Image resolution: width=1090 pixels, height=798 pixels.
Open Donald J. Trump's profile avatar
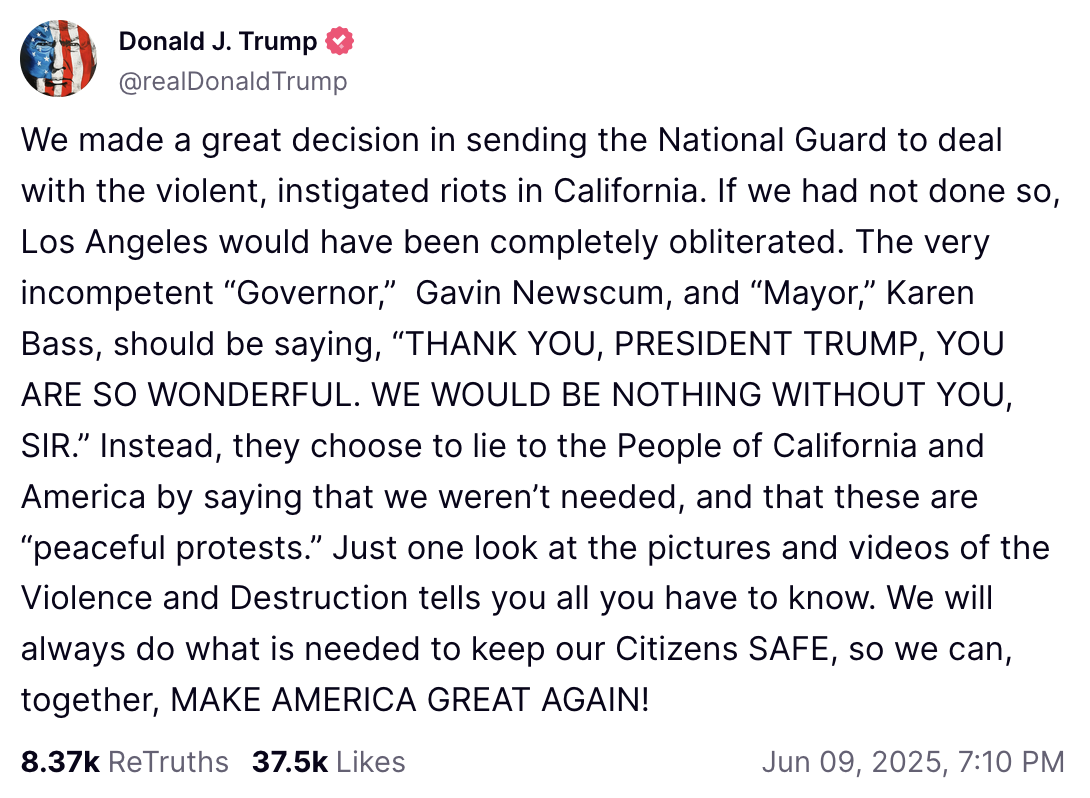tap(58, 58)
